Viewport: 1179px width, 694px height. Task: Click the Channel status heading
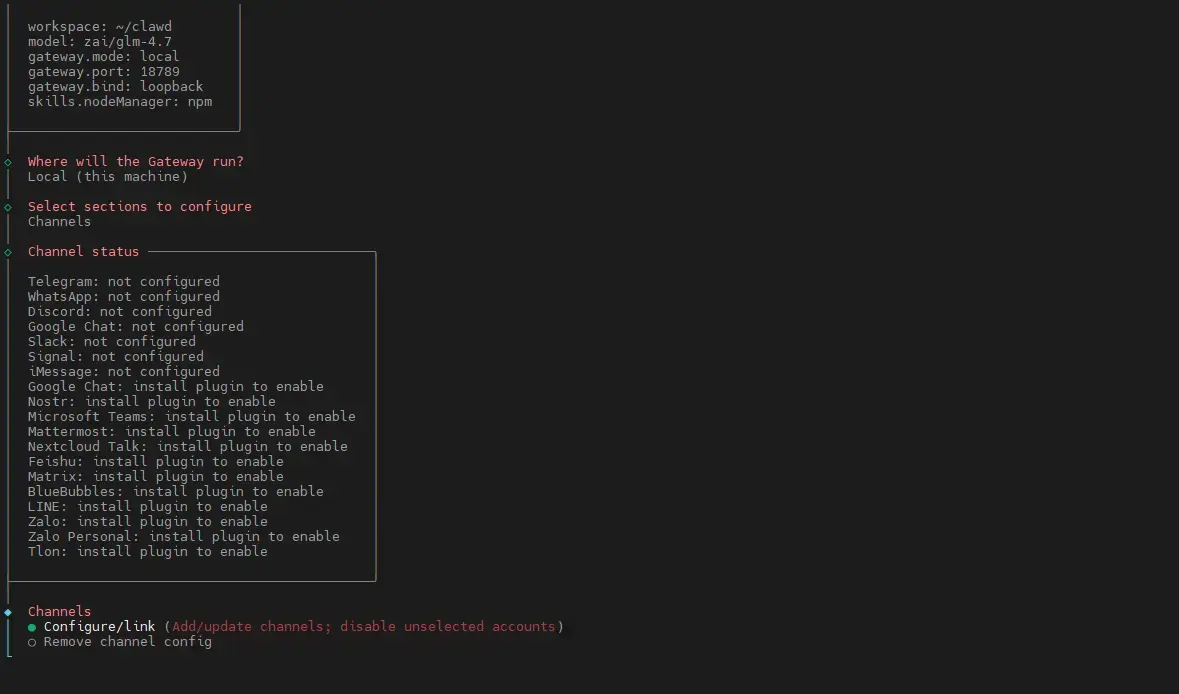tap(83, 252)
